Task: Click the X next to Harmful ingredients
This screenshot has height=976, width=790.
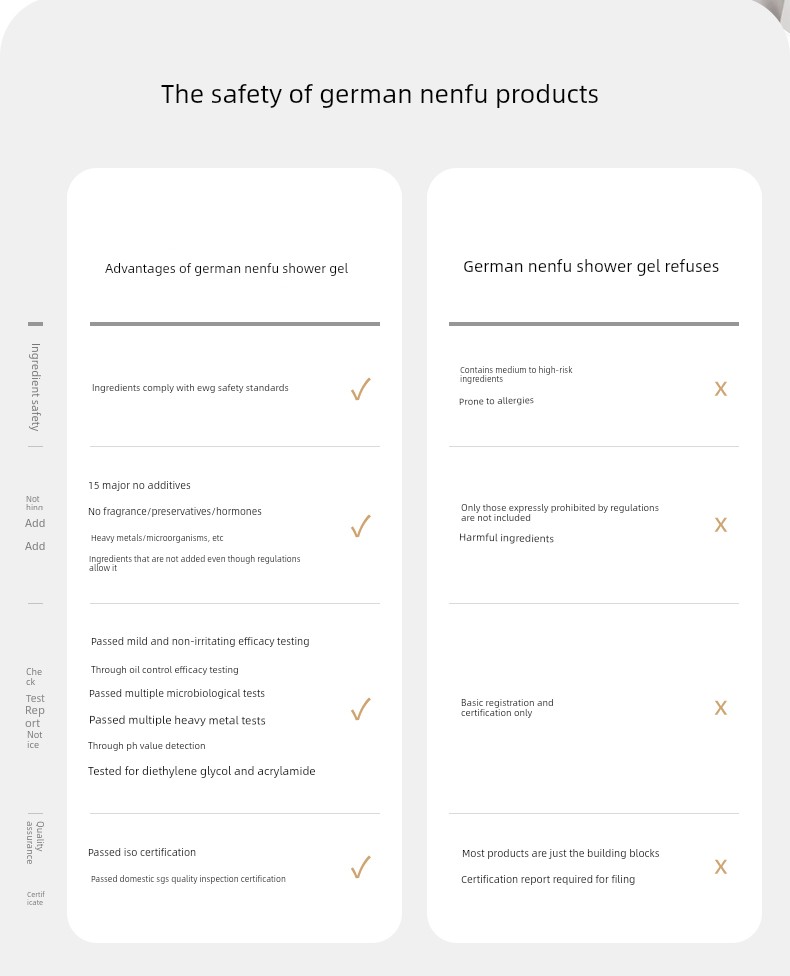Action: (x=721, y=525)
